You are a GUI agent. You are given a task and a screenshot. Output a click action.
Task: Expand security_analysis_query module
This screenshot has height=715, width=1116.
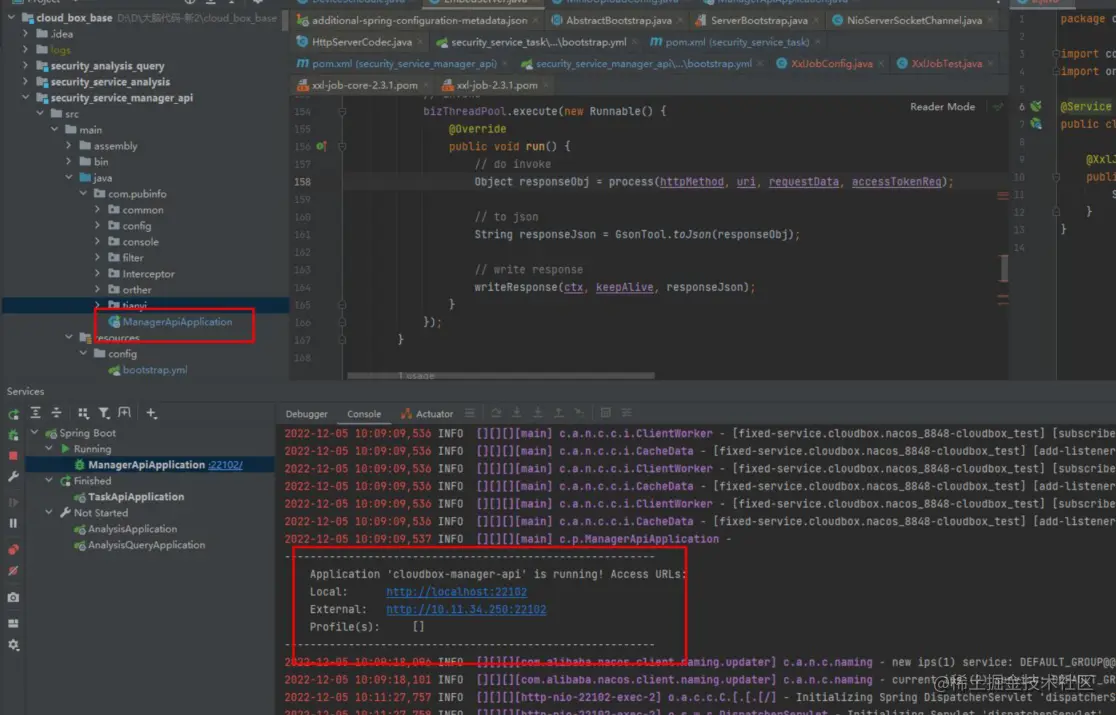[x=26, y=65]
